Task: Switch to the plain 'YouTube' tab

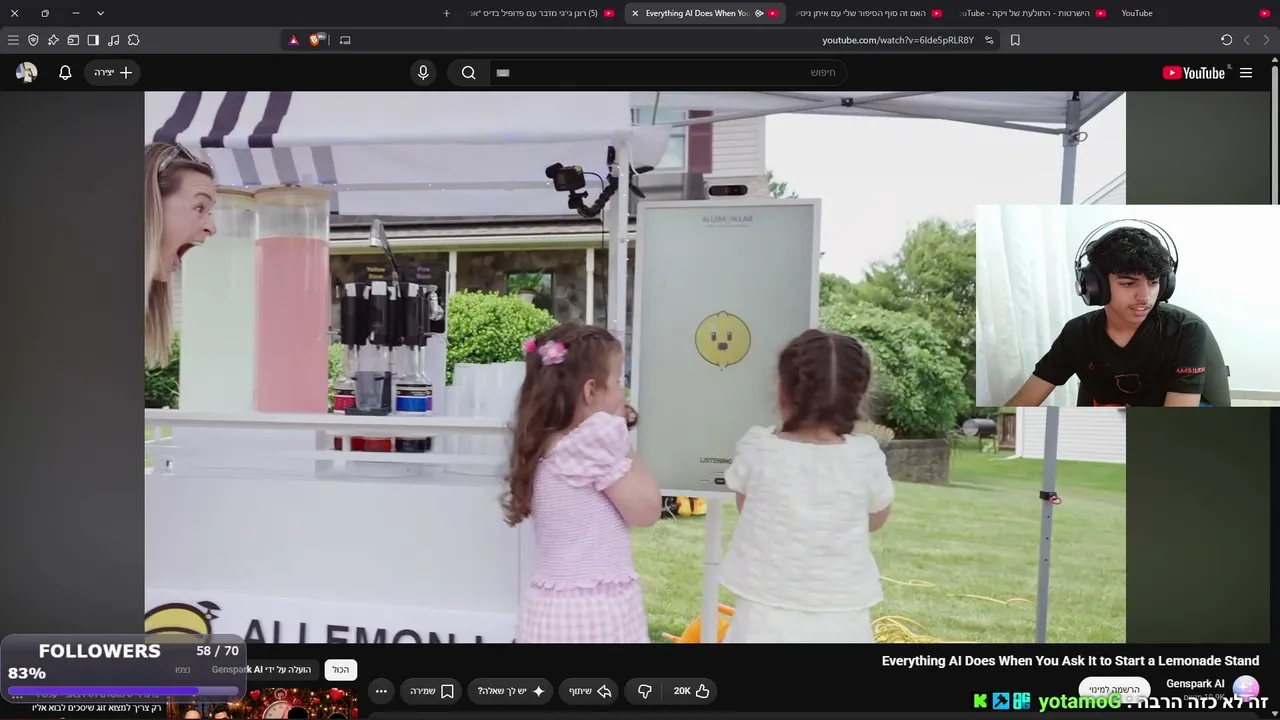Action: [x=1136, y=13]
